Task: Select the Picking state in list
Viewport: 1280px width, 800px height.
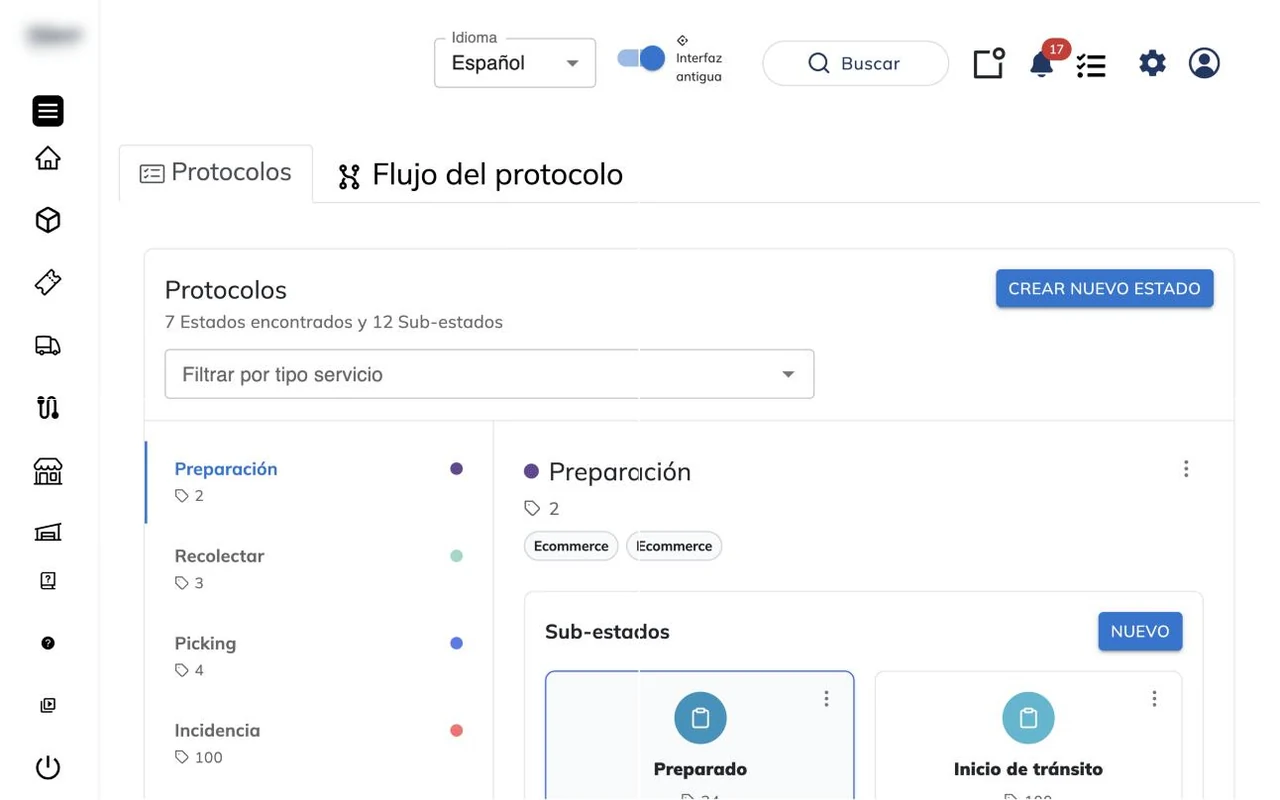Action: [319, 655]
